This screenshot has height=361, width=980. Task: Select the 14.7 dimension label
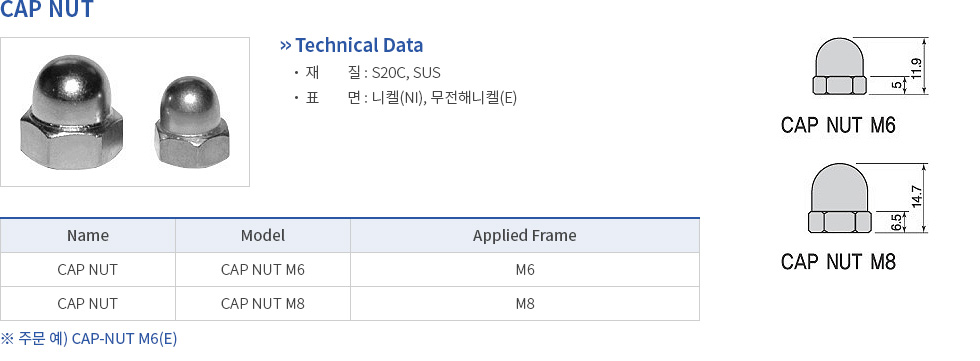(x=916, y=197)
